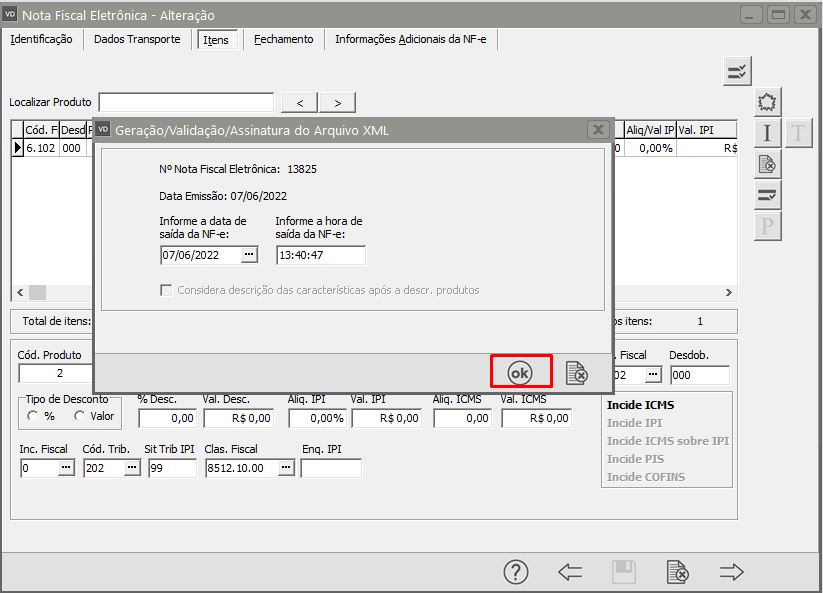Open the Cód. Trib. lookup button

(x=132, y=468)
